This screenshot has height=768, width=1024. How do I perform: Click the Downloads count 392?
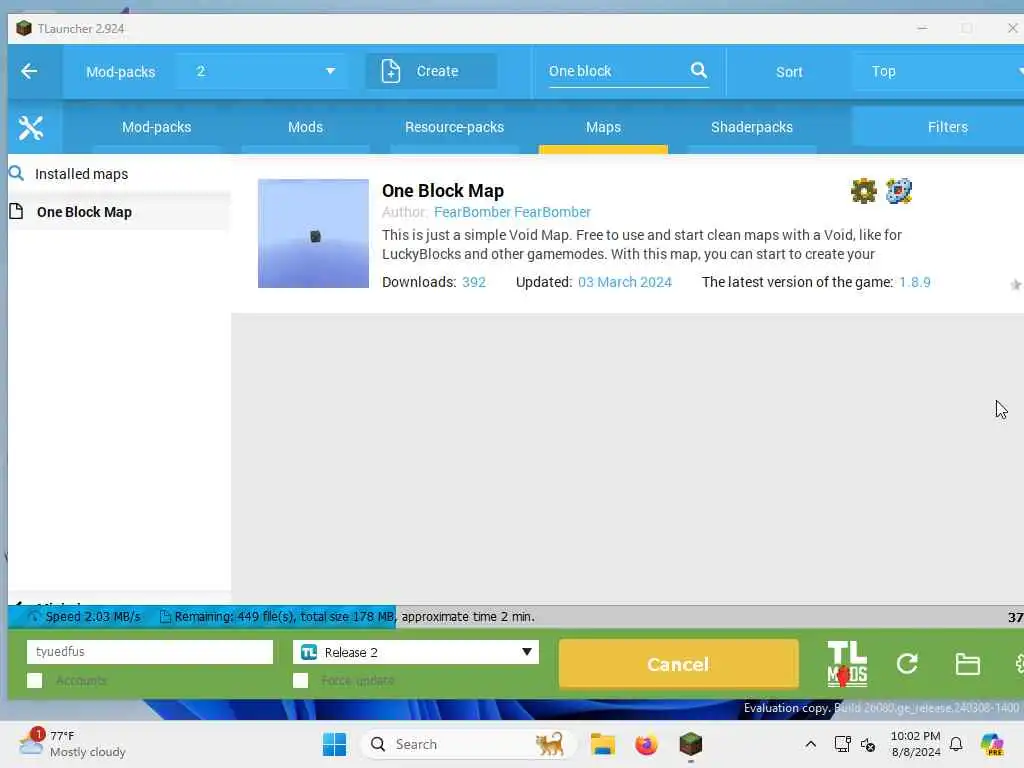point(473,282)
